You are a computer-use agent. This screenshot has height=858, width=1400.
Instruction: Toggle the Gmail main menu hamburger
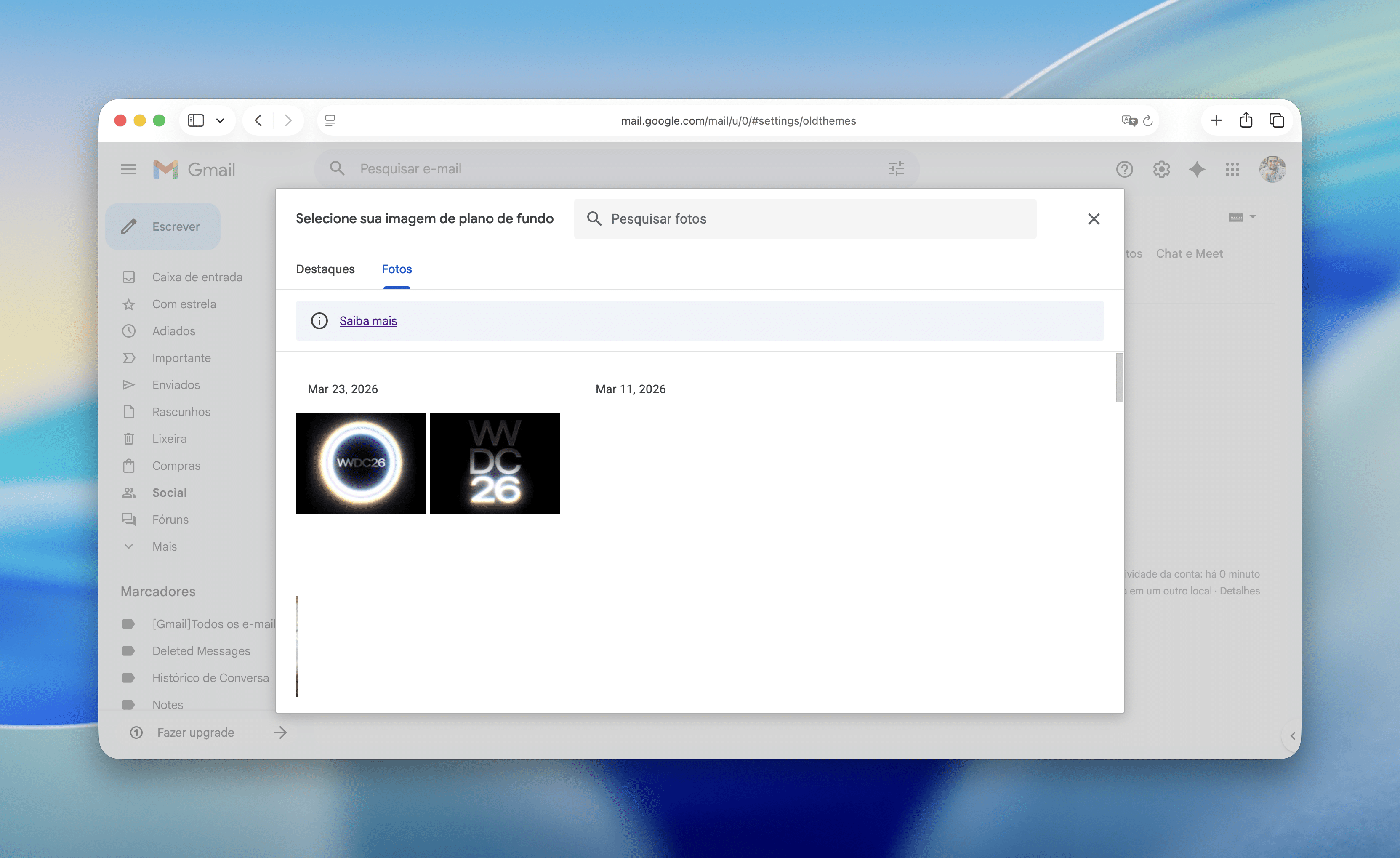[128, 169]
